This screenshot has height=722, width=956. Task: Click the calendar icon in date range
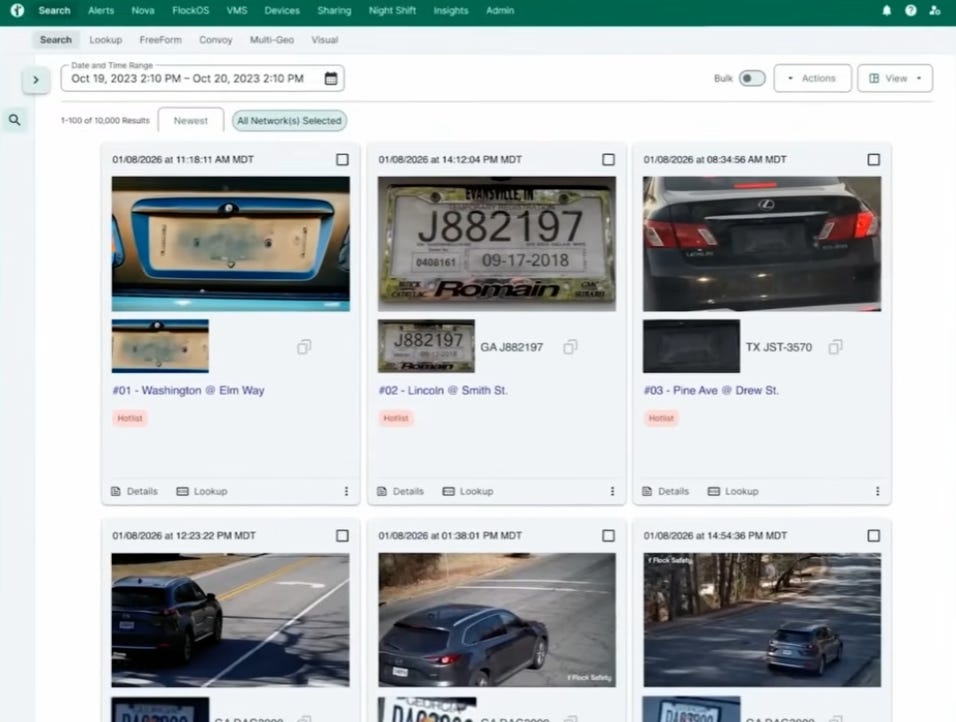click(x=330, y=78)
